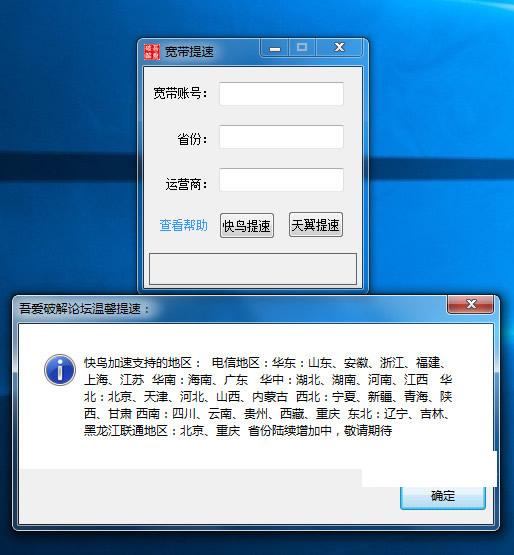The height and width of the screenshot is (555, 514).
Task: Confirm the dialog with 确定
Action: click(442, 496)
